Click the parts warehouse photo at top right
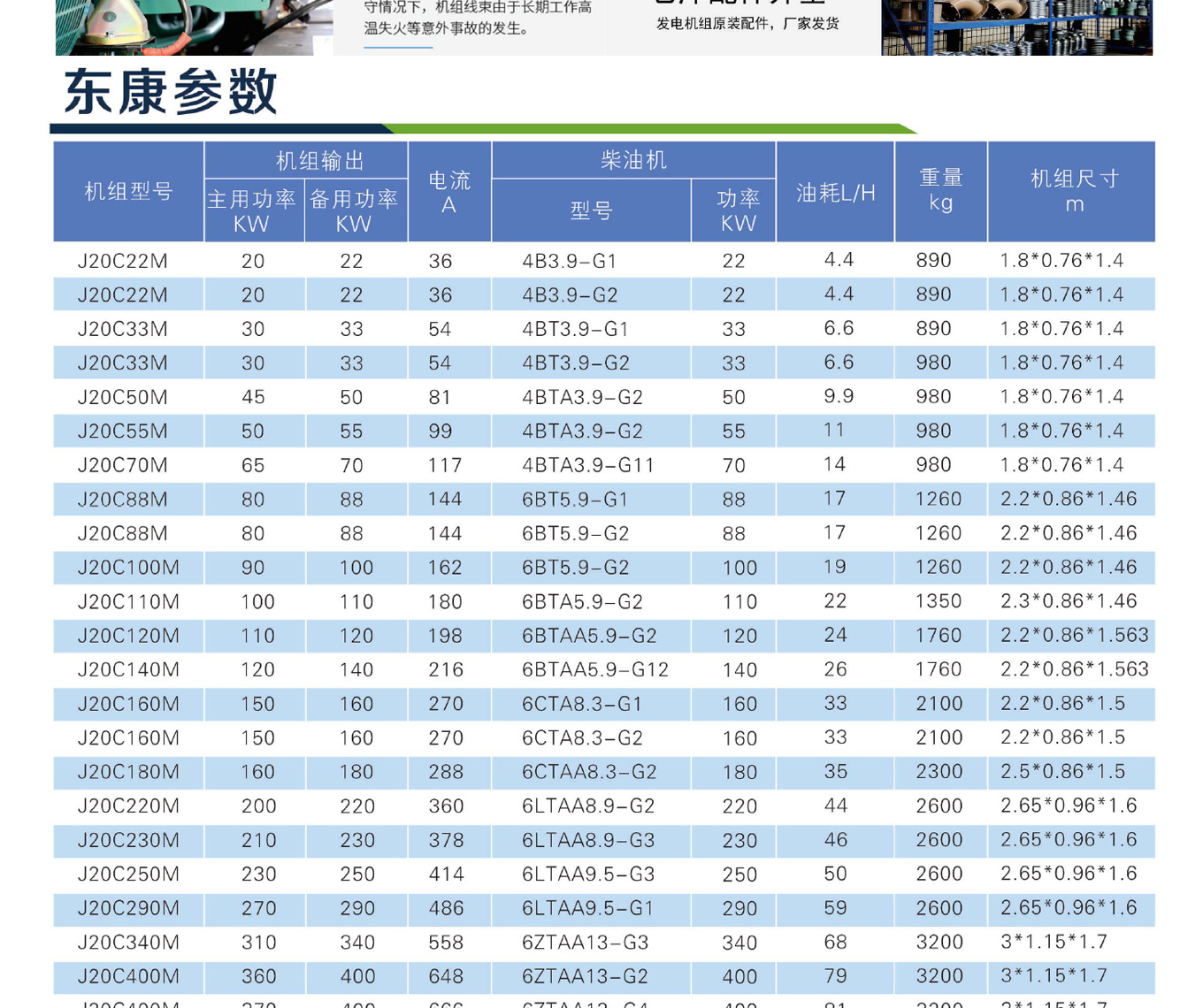This screenshot has height=1008, width=1203. click(x=1017, y=27)
